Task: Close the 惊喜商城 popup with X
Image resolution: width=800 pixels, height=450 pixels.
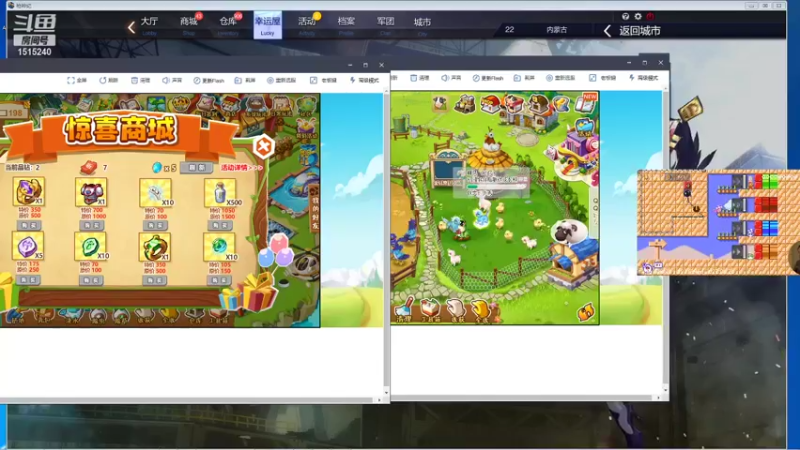Action: coord(263,147)
